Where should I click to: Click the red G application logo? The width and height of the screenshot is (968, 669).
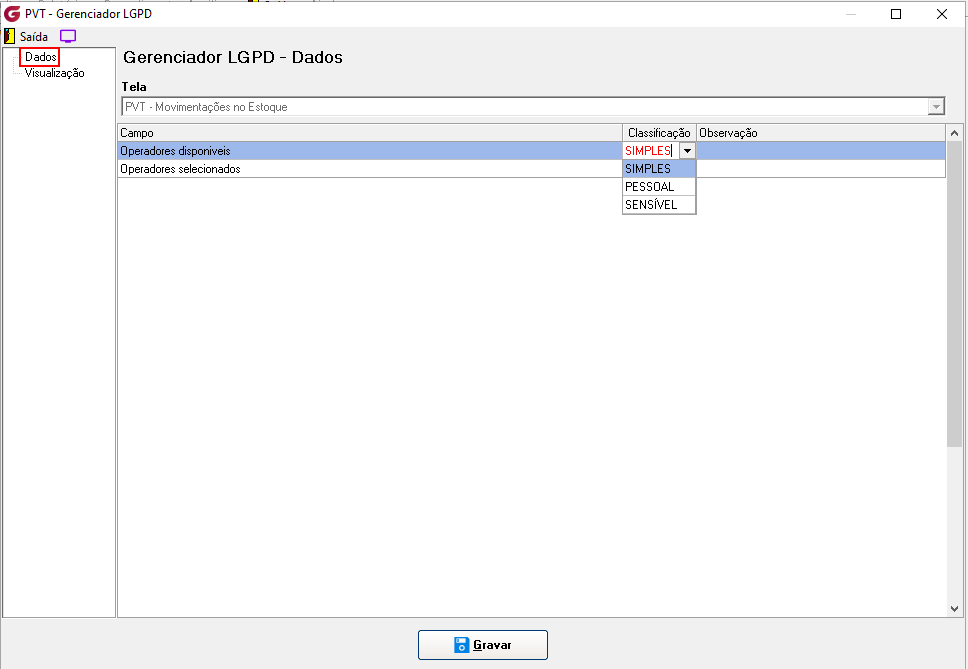12,13
